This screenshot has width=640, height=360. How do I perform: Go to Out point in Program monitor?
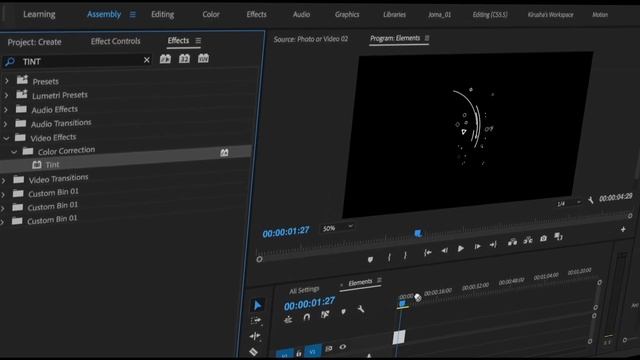coord(493,244)
